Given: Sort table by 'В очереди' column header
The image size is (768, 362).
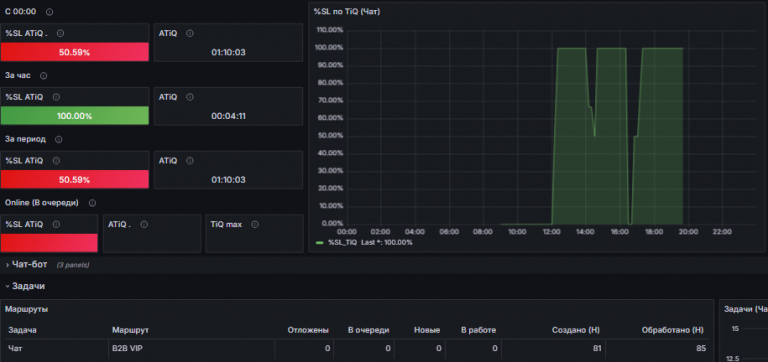Looking at the screenshot, I should [x=369, y=330].
